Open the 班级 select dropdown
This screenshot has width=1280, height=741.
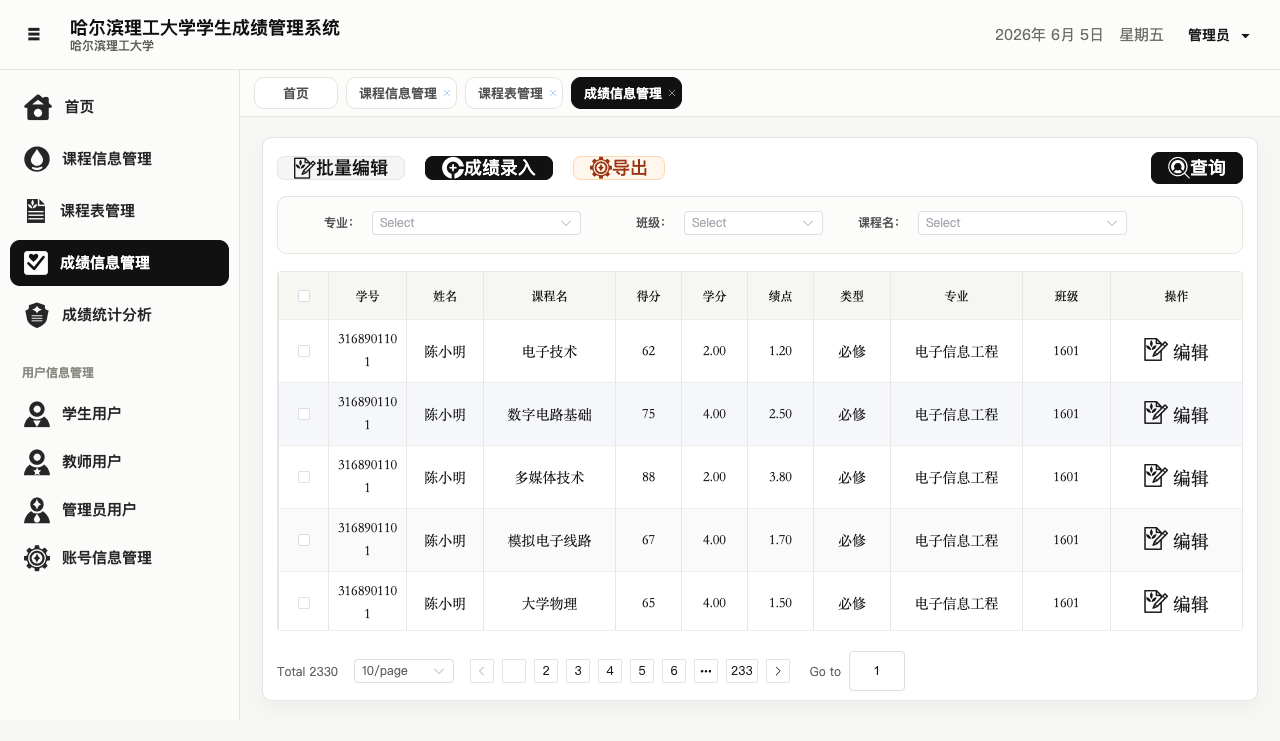753,223
